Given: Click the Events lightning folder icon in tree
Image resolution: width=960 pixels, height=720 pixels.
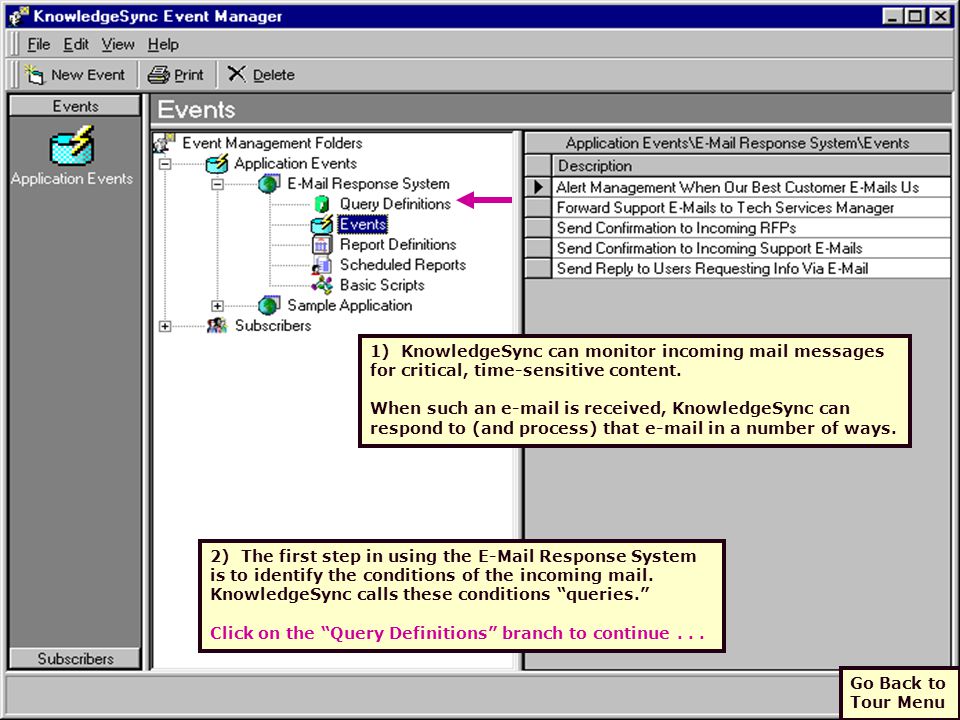Looking at the screenshot, I should coord(322,224).
